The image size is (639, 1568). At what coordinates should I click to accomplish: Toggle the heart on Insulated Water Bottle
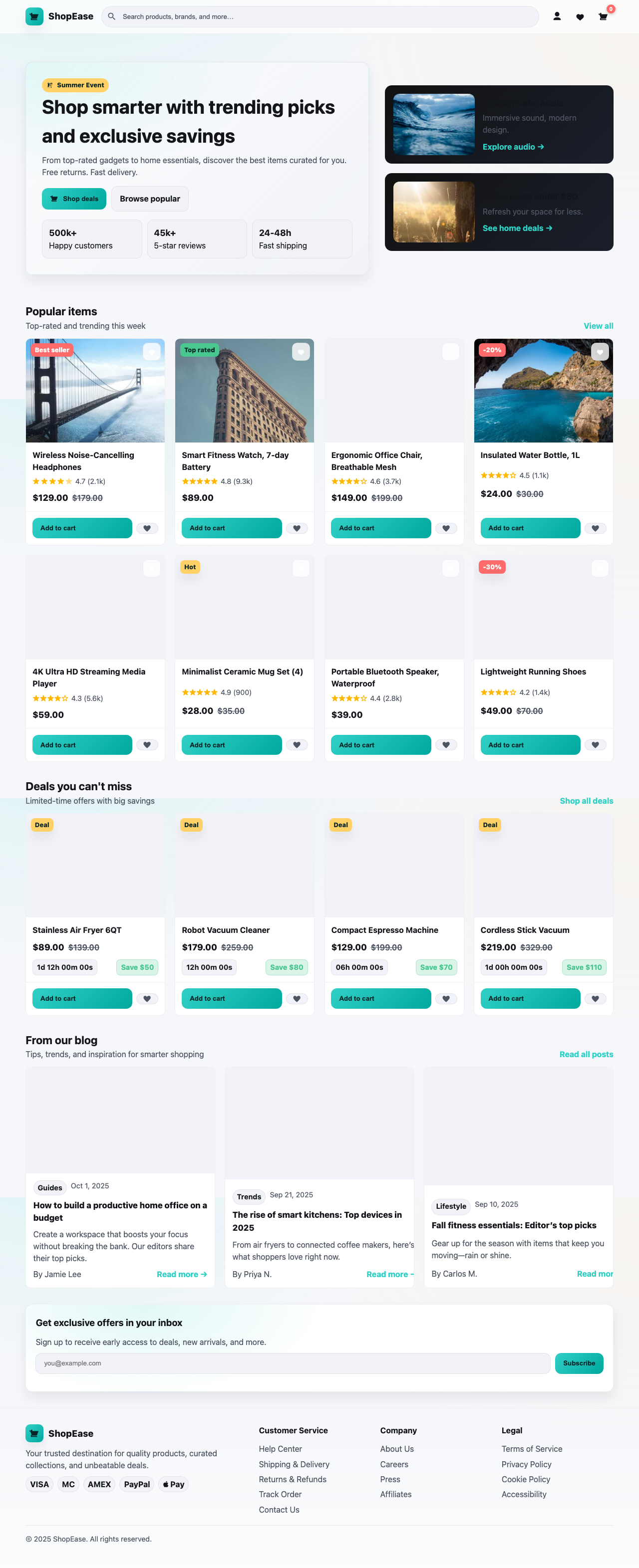[595, 528]
